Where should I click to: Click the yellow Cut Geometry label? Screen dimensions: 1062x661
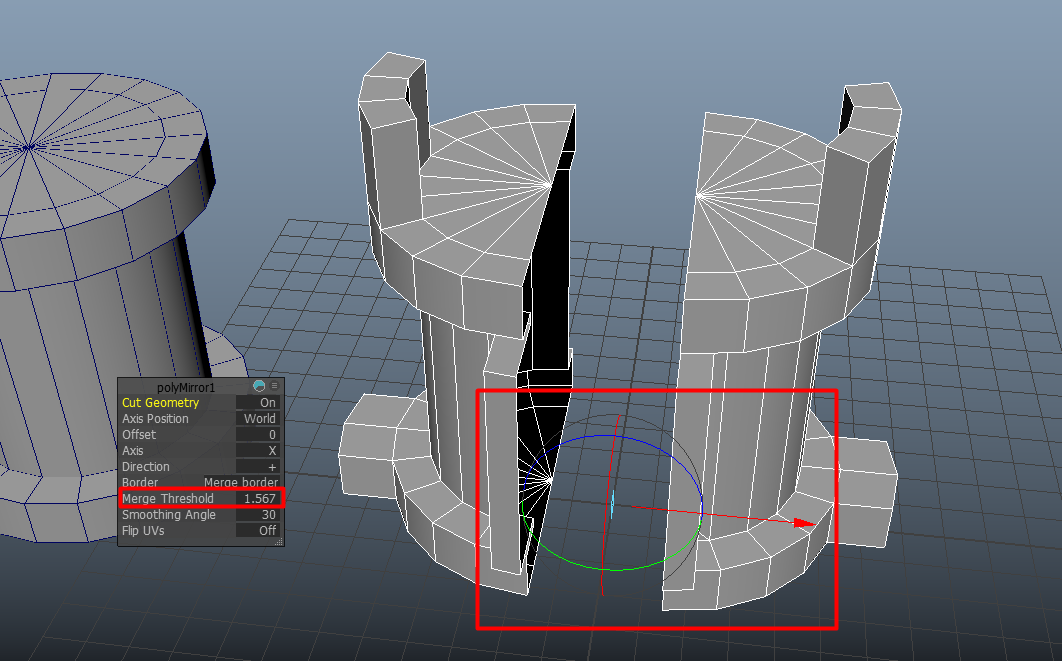159,402
